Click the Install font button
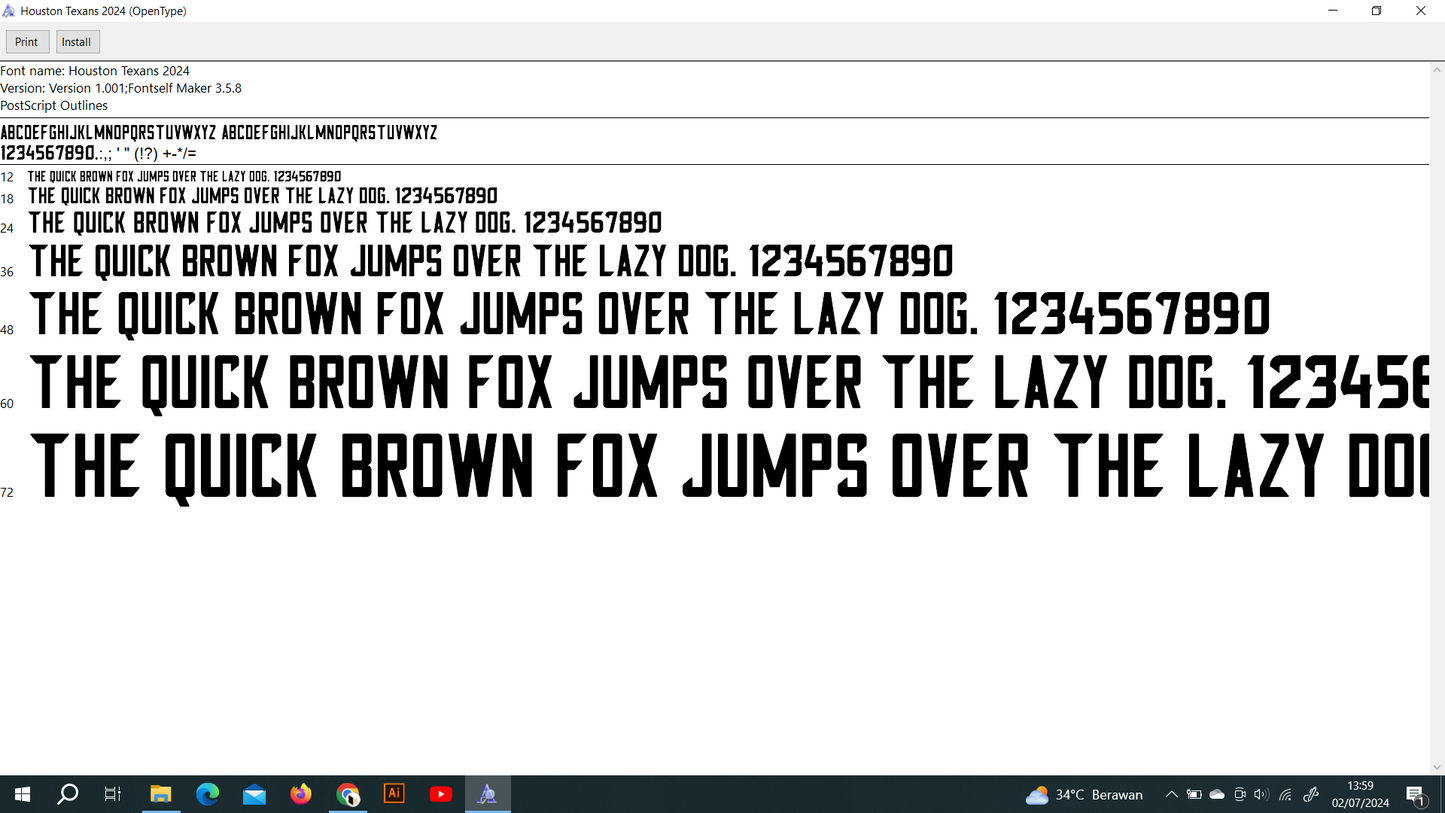Viewport: 1445px width, 813px height. click(77, 42)
